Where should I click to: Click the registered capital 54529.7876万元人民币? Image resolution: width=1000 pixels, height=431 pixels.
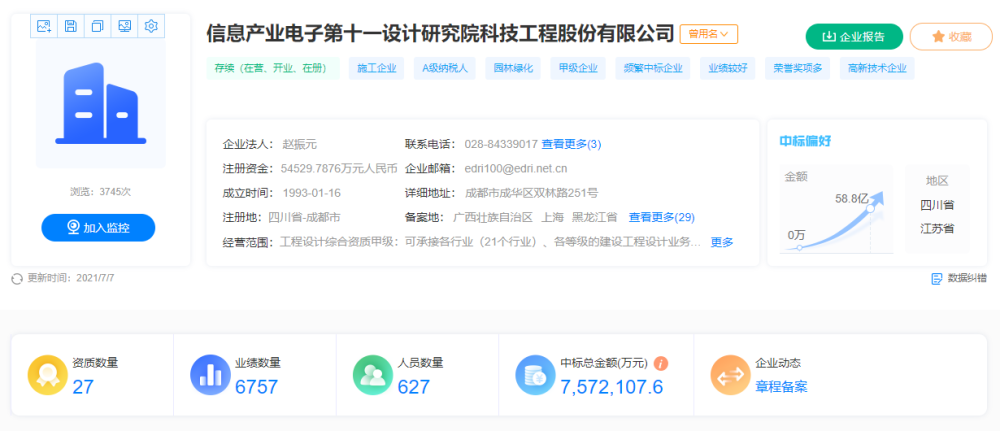point(339,169)
